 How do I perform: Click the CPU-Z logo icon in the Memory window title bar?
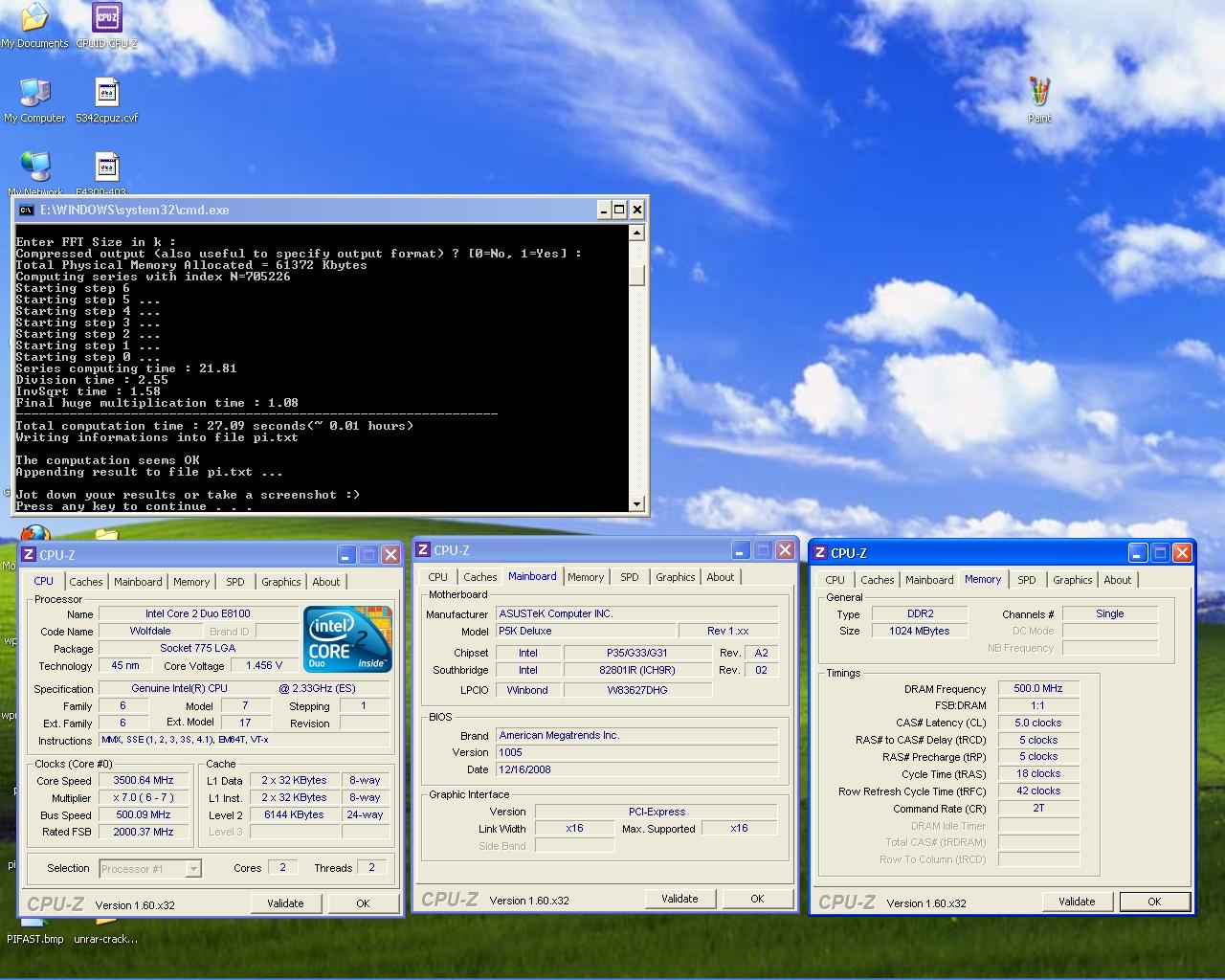pos(820,553)
